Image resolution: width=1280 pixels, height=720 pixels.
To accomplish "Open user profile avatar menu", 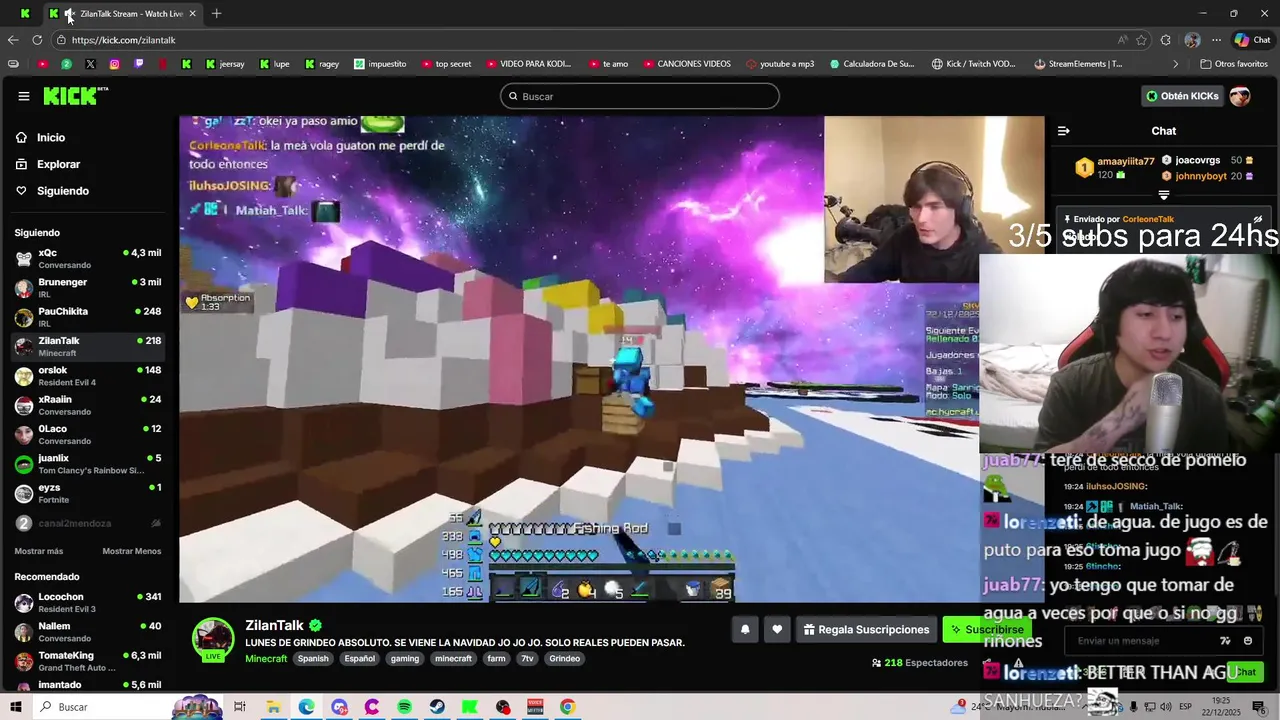I will click(x=1240, y=96).
